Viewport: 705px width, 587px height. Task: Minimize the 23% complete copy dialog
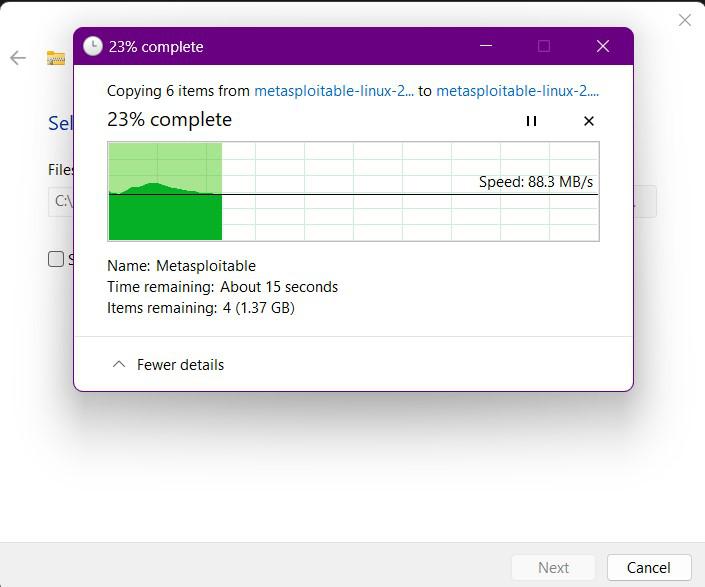coord(486,46)
